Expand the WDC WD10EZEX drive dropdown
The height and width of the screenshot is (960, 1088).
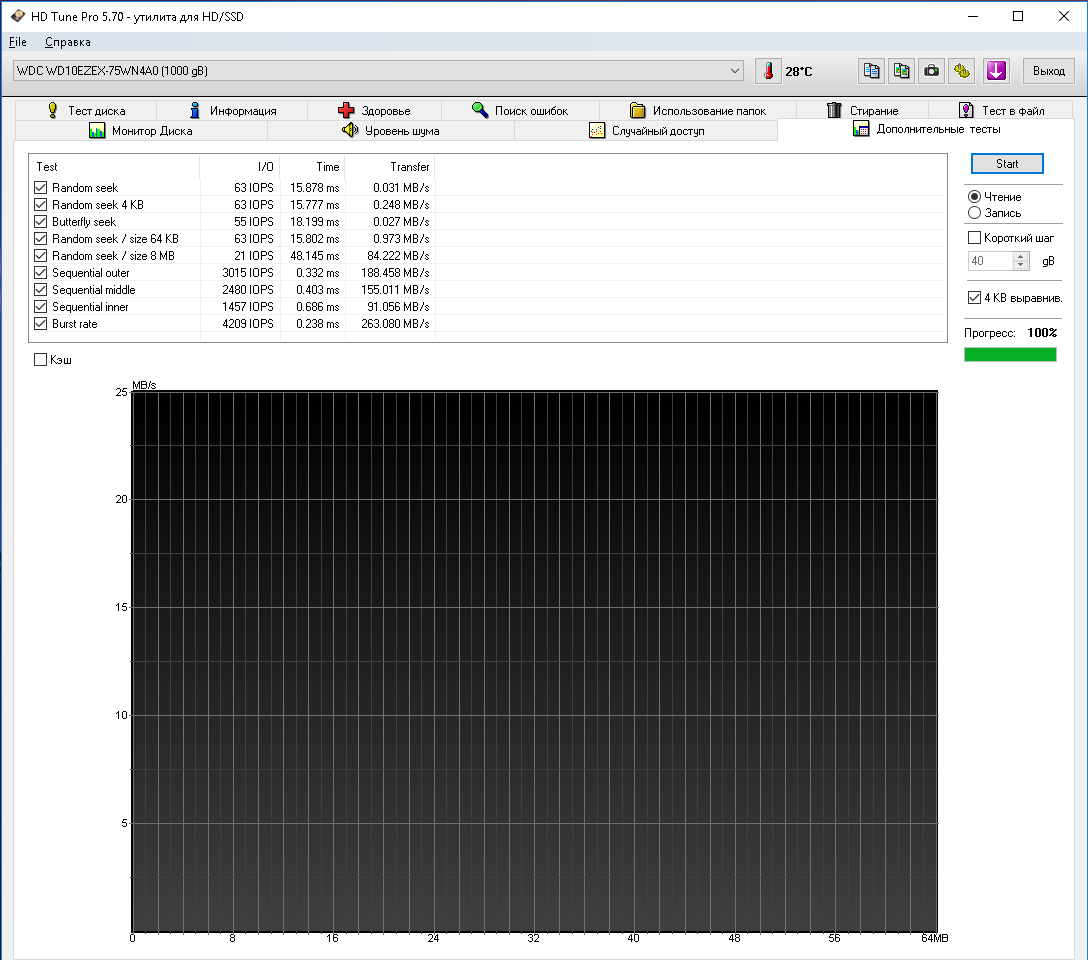(735, 70)
